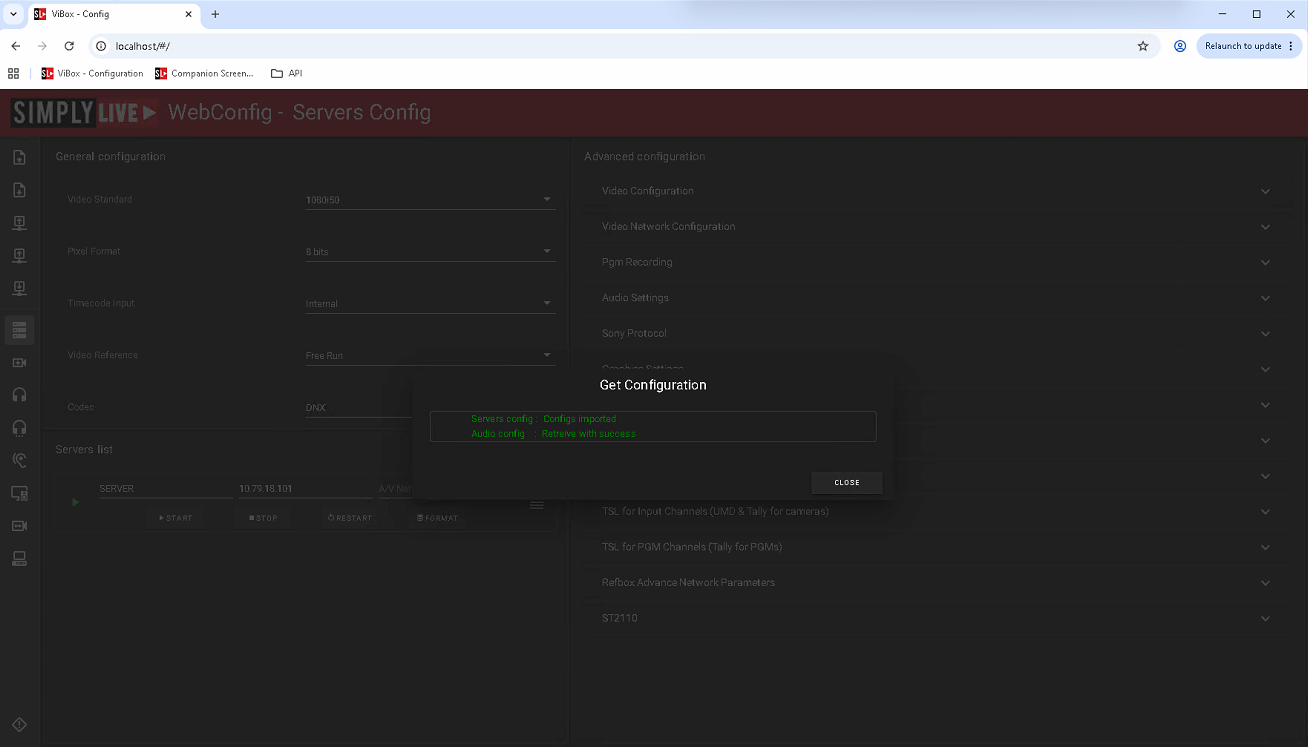
Task: Click the 'Servers list' heading
Action: [84, 450]
